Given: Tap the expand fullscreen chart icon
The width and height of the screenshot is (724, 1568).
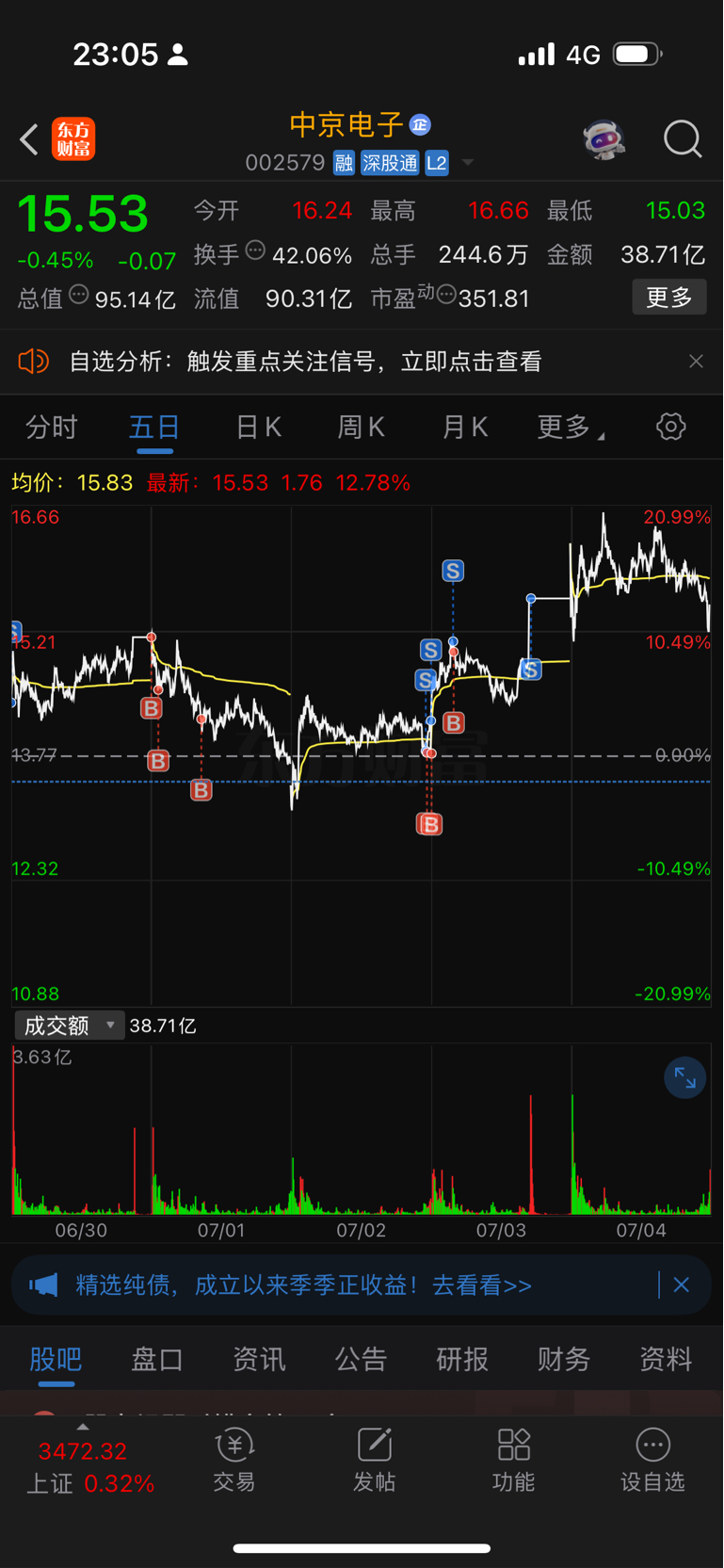Looking at the screenshot, I should click(x=684, y=1078).
